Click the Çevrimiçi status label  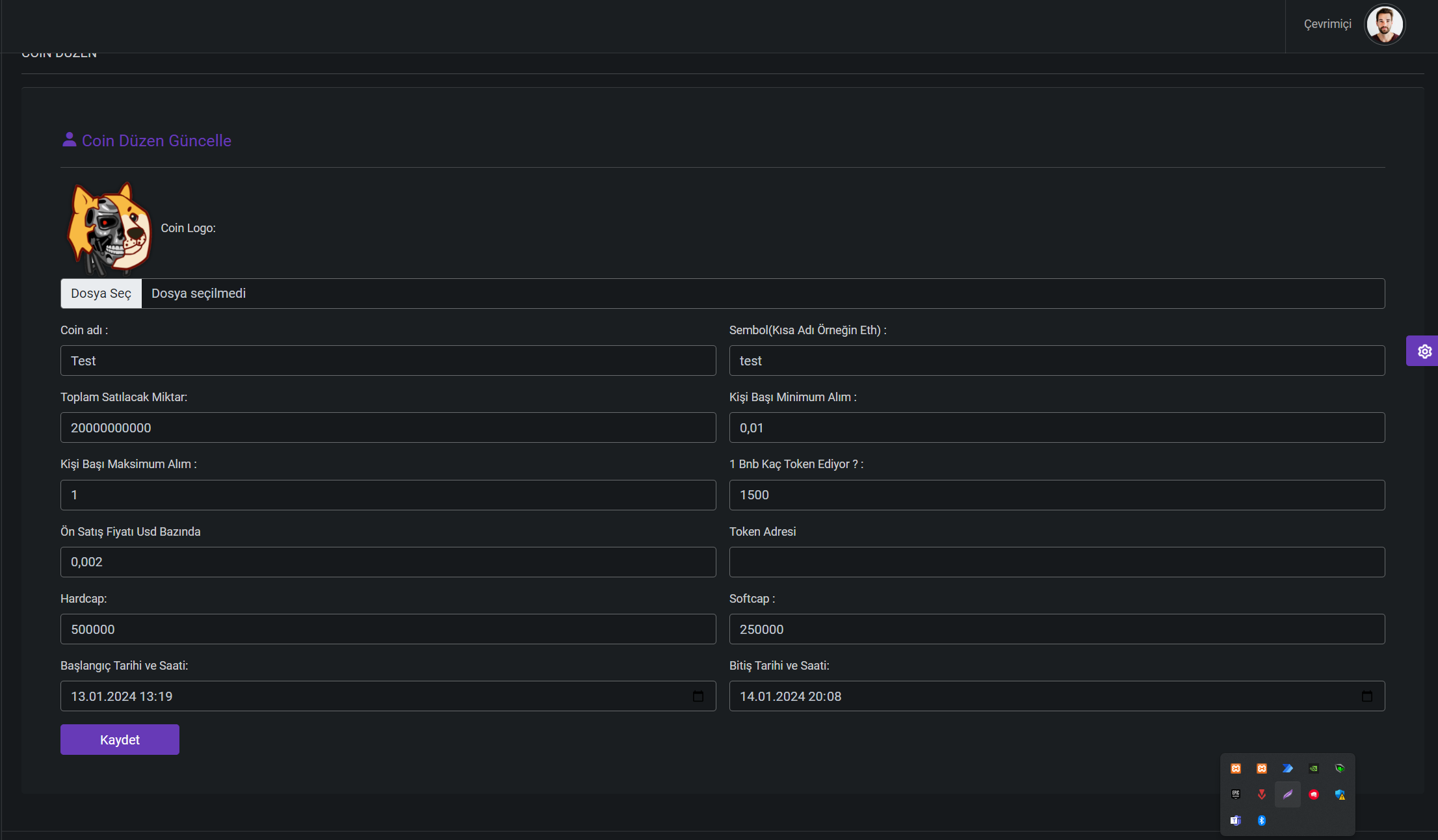pyautogui.click(x=1327, y=24)
